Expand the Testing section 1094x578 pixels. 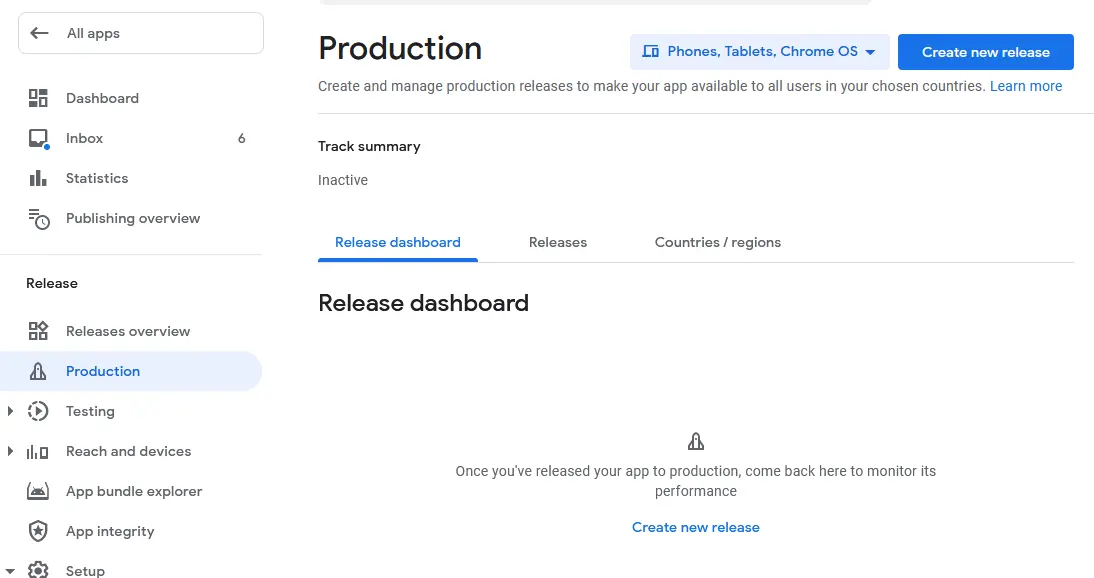pyautogui.click(x=12, y=411)
